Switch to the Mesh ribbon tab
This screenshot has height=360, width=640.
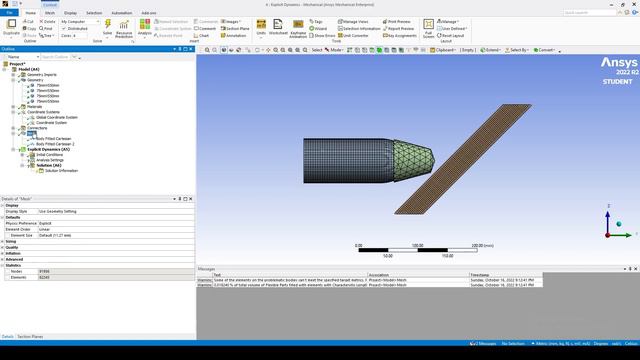[x=50, y=13]
